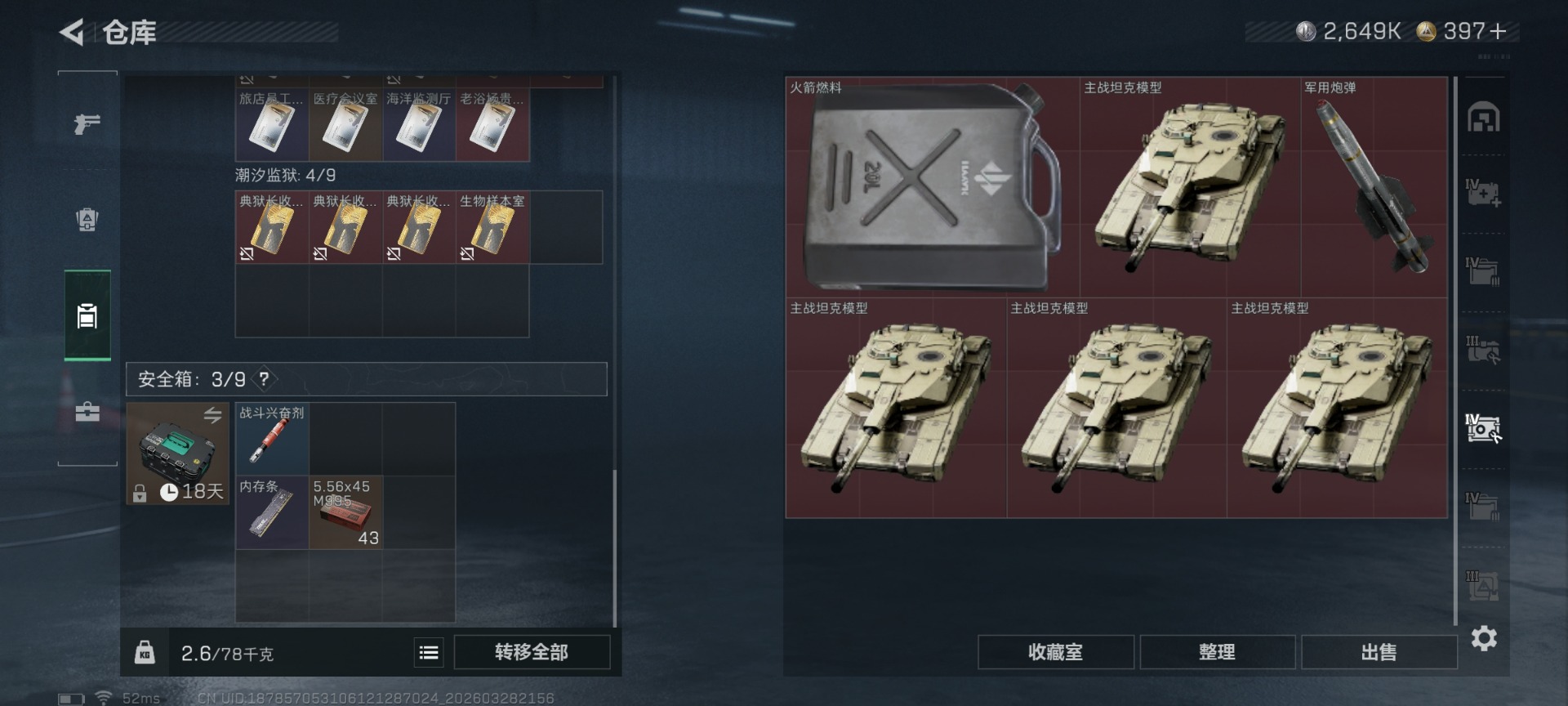Open the 收藏室 collection room tab
The height and width of the screenshot is (706, 1568).
coord(1056,652)
